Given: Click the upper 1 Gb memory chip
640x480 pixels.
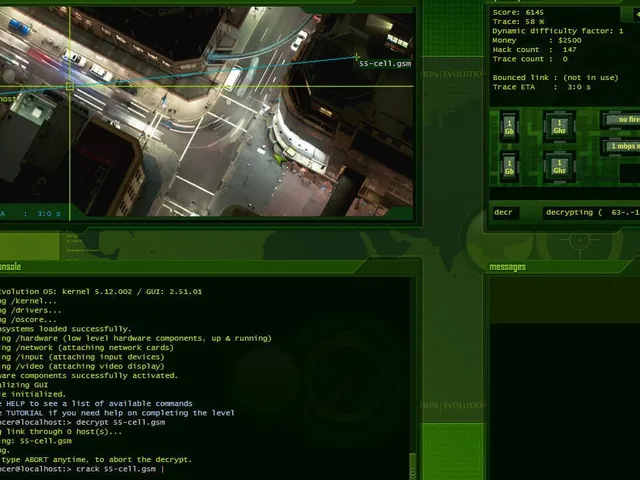Looking at the screenshot, I should (509, 127).
